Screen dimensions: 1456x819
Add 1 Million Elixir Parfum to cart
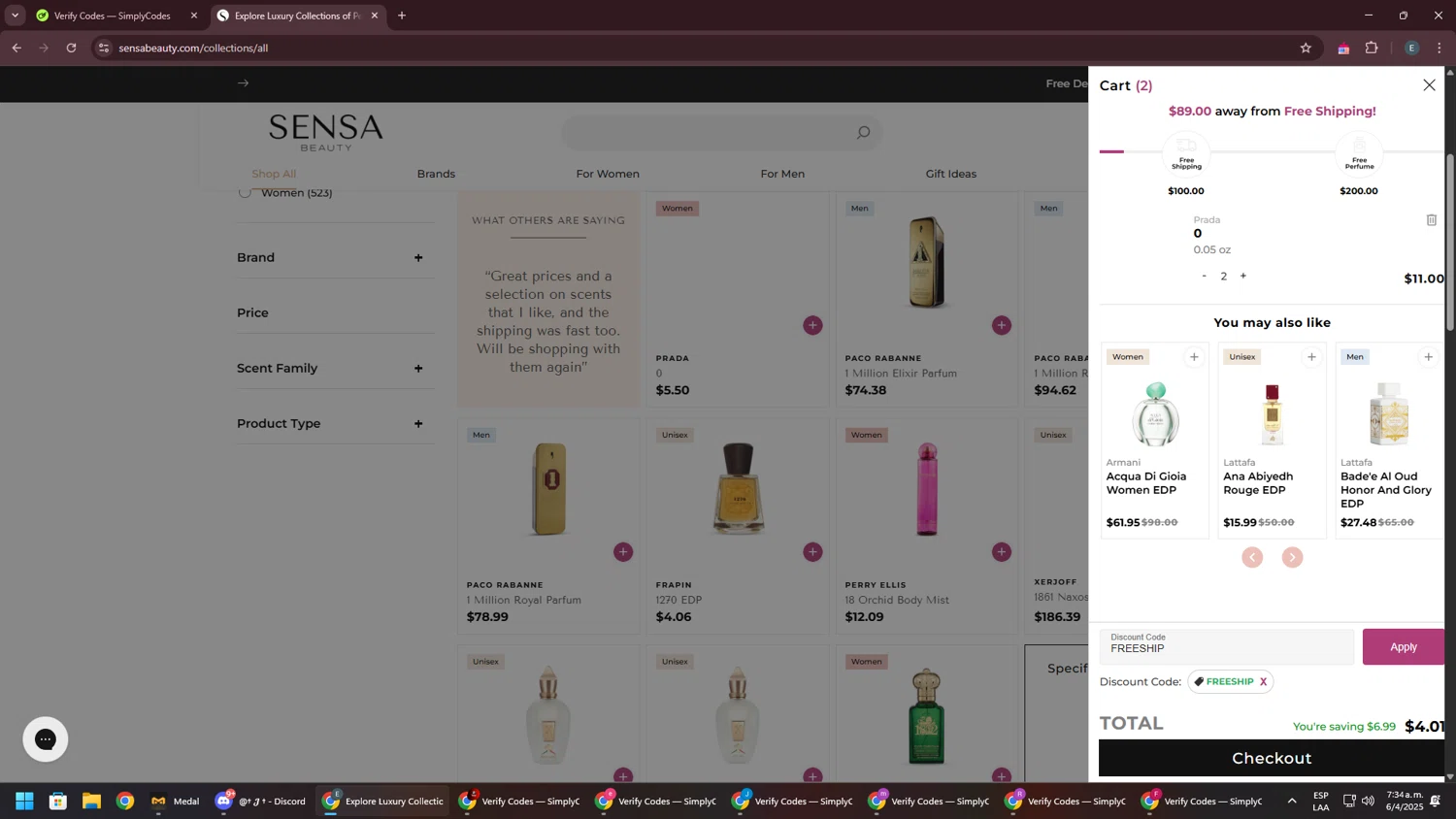click(x=1002, y=325)
